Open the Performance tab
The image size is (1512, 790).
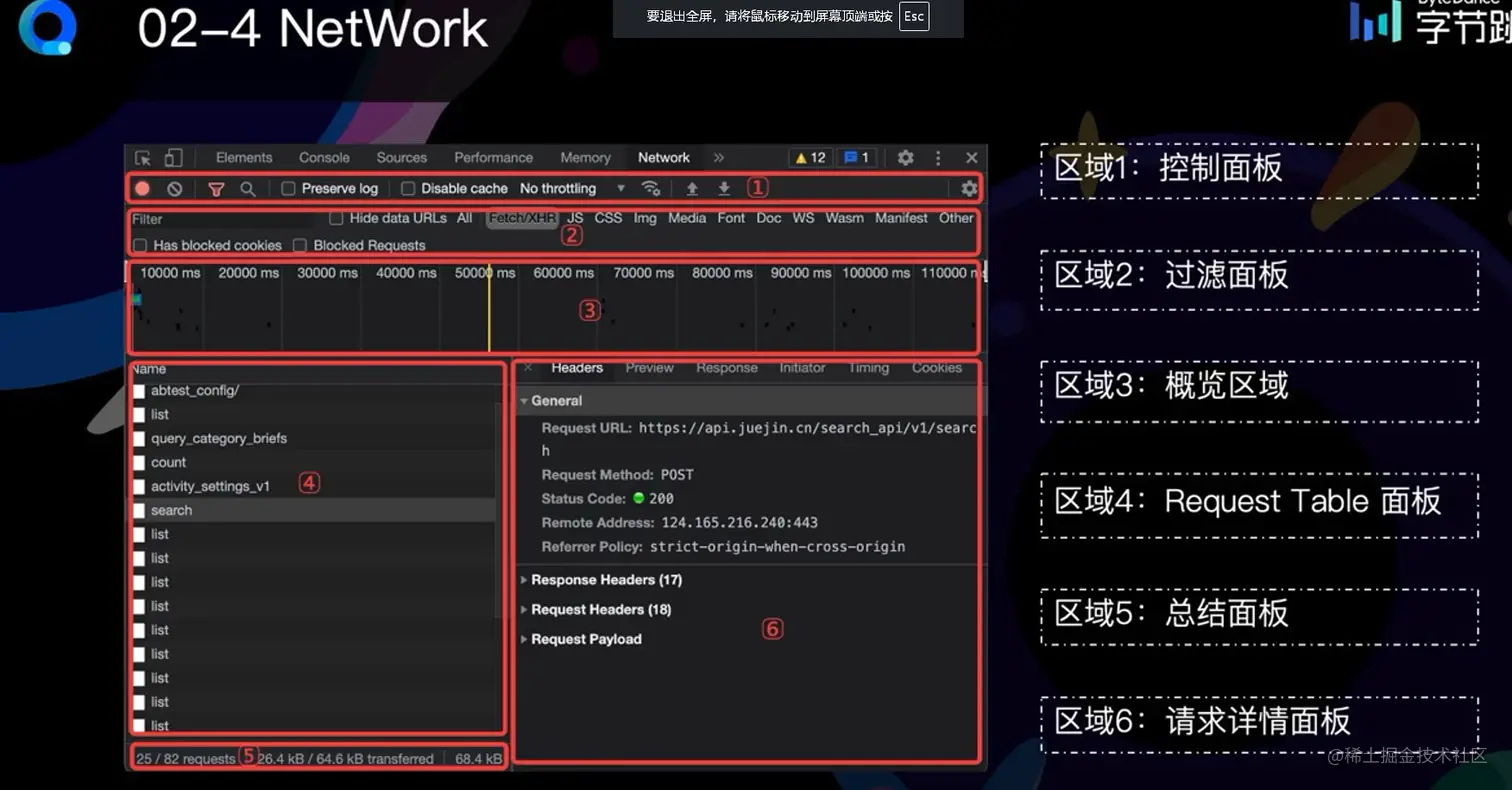click(x=493, y=158)
